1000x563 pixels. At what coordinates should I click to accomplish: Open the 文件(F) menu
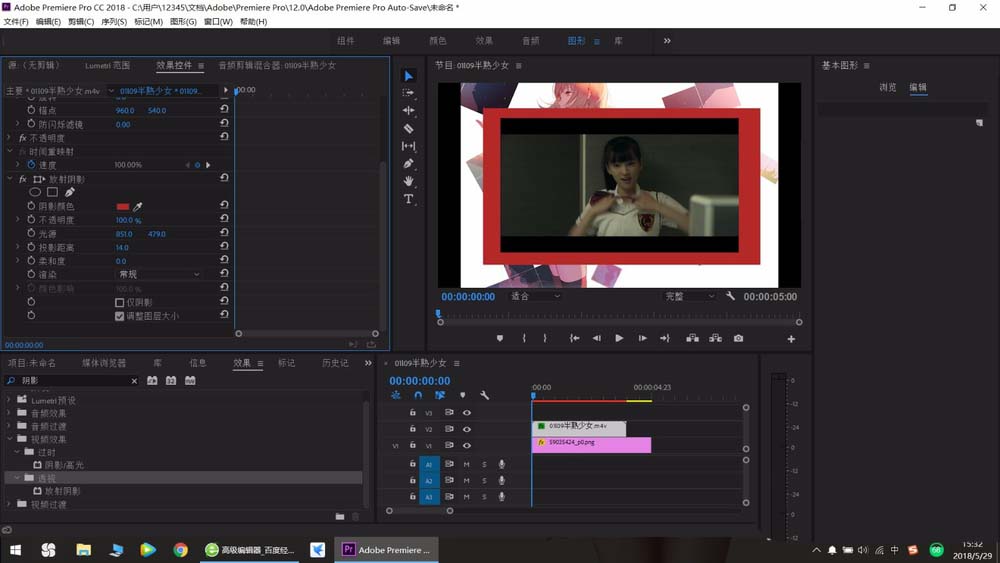(x=16, y=22)
